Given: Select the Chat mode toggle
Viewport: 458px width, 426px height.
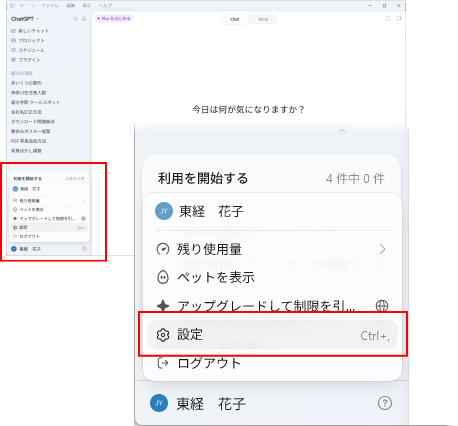Looking at the screenshot, I should pos(235,19).
